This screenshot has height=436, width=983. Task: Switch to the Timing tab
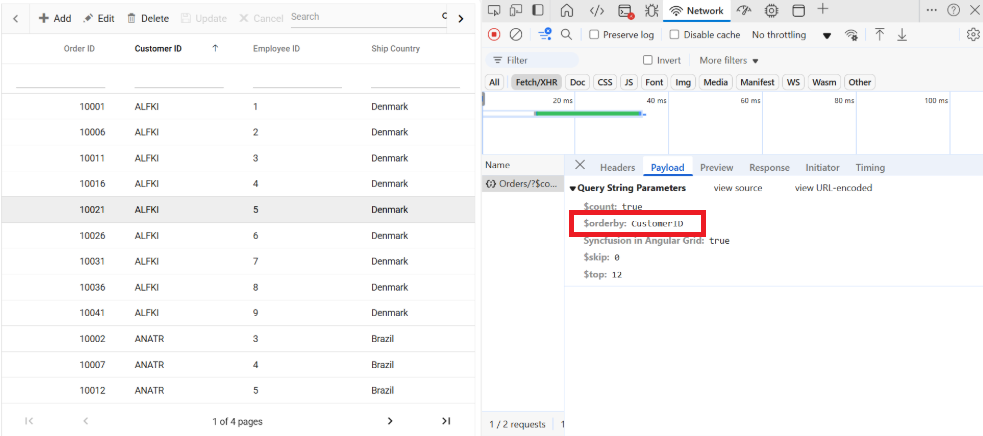870,167
